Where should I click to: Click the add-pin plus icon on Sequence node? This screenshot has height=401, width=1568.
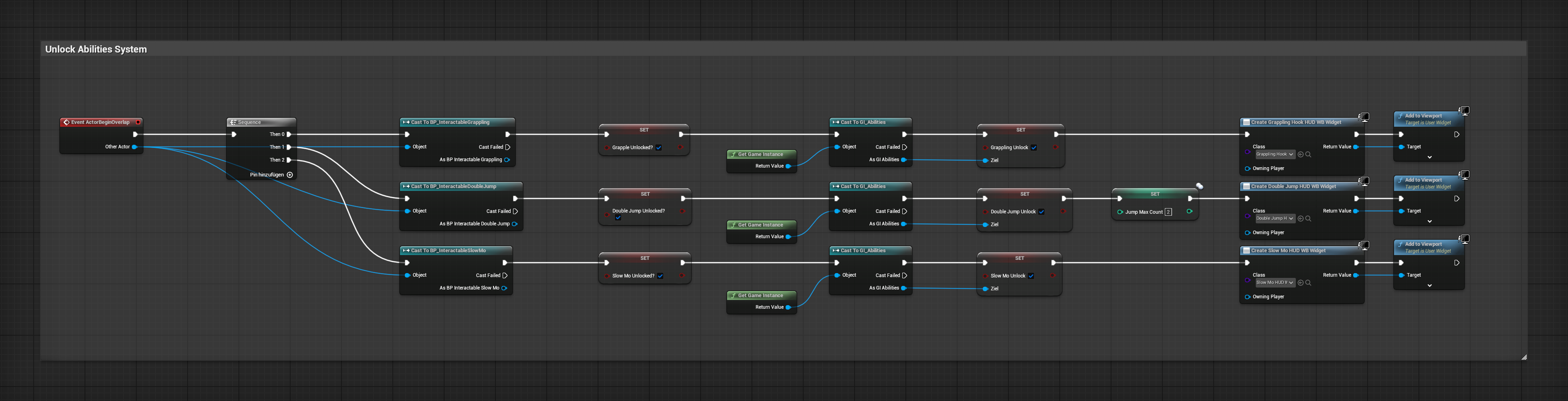[x=290, y=175]
